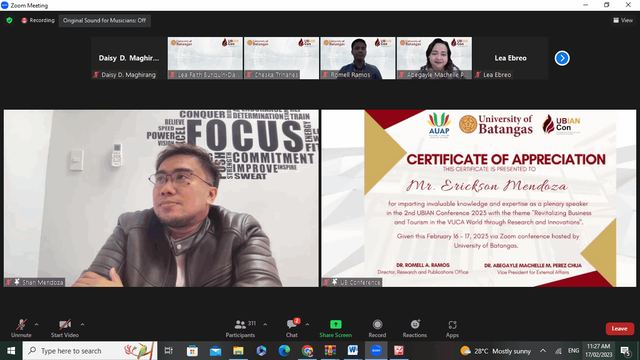Click Shan Mendoza's main video feed
Viewport: 640px width, 360px height.
pos(161,198)
